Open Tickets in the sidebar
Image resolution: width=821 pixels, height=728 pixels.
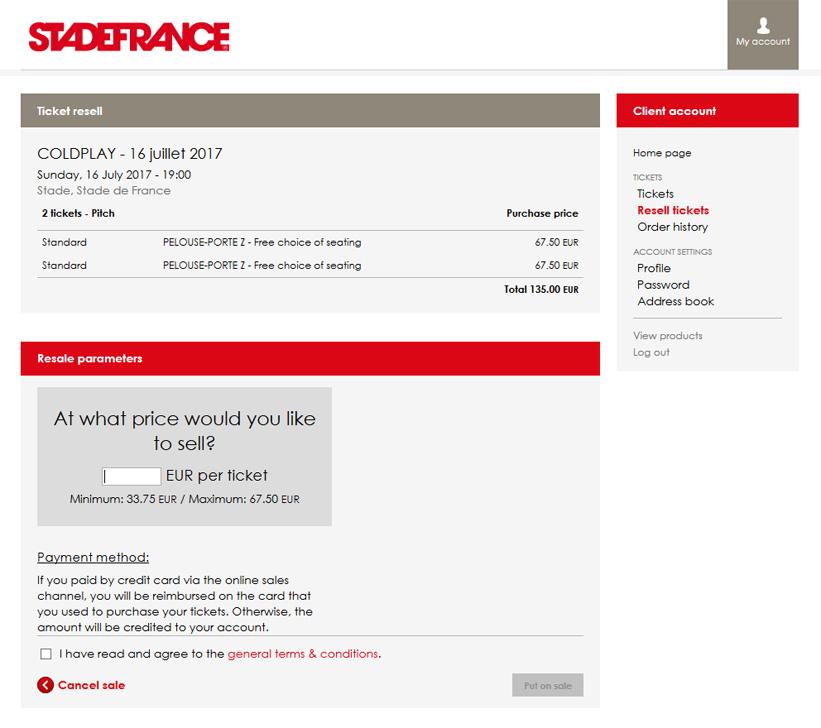655,194
